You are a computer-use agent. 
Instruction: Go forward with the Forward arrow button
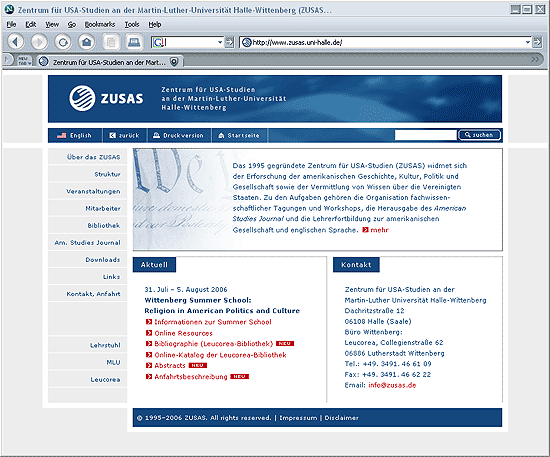[39, 42]
